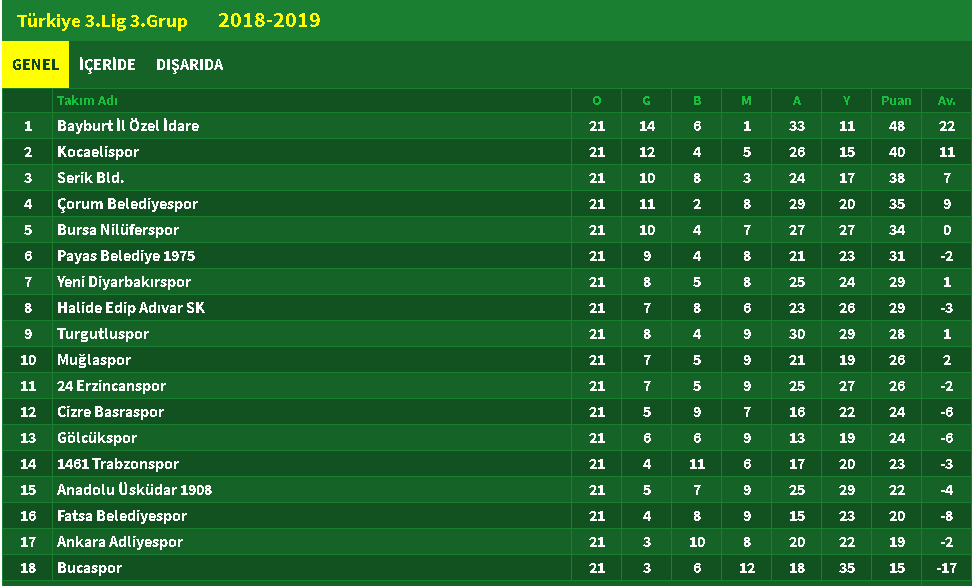This screenshot has width=974, height=586.
Task: Open 24 Erzincanspor team link
Action: click(x=111, y=386)
